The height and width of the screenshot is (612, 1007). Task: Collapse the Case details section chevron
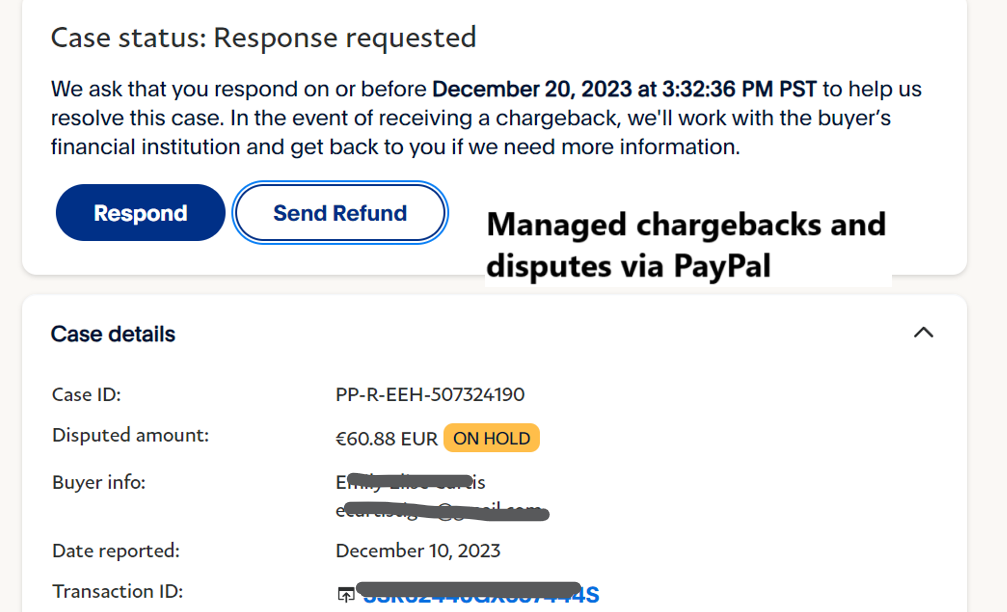click(923, 333)
